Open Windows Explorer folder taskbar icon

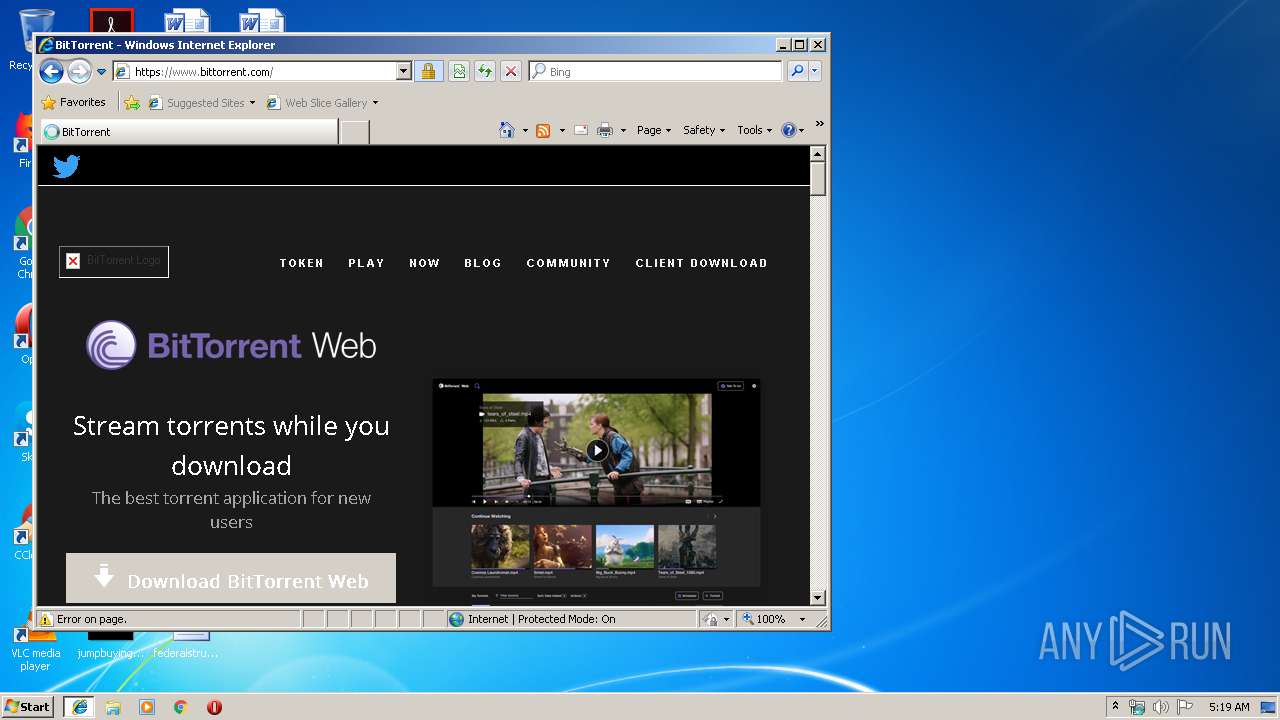113,707
